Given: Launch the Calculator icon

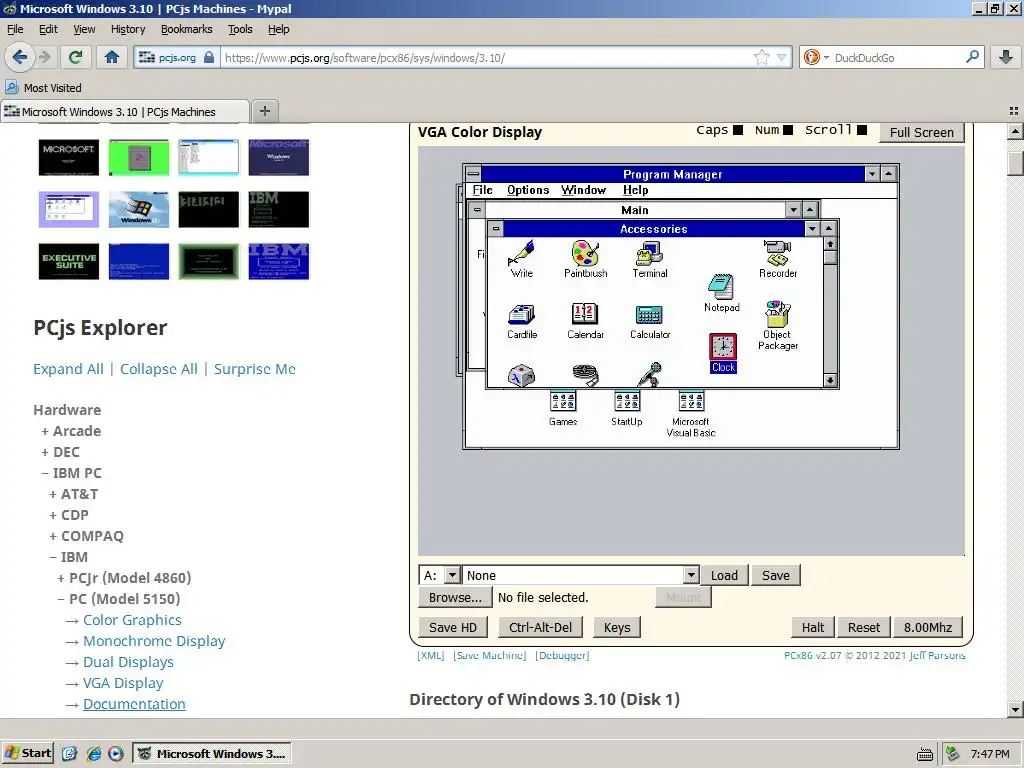Looking at the screenshot, I should click(650, 321).
